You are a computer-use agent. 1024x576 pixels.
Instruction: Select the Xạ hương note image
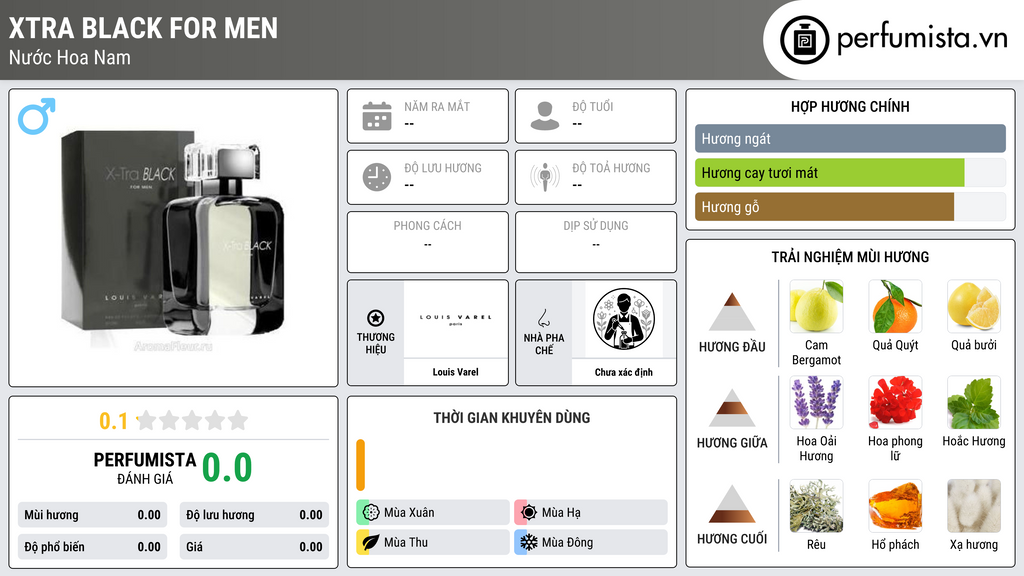[974, 506]
